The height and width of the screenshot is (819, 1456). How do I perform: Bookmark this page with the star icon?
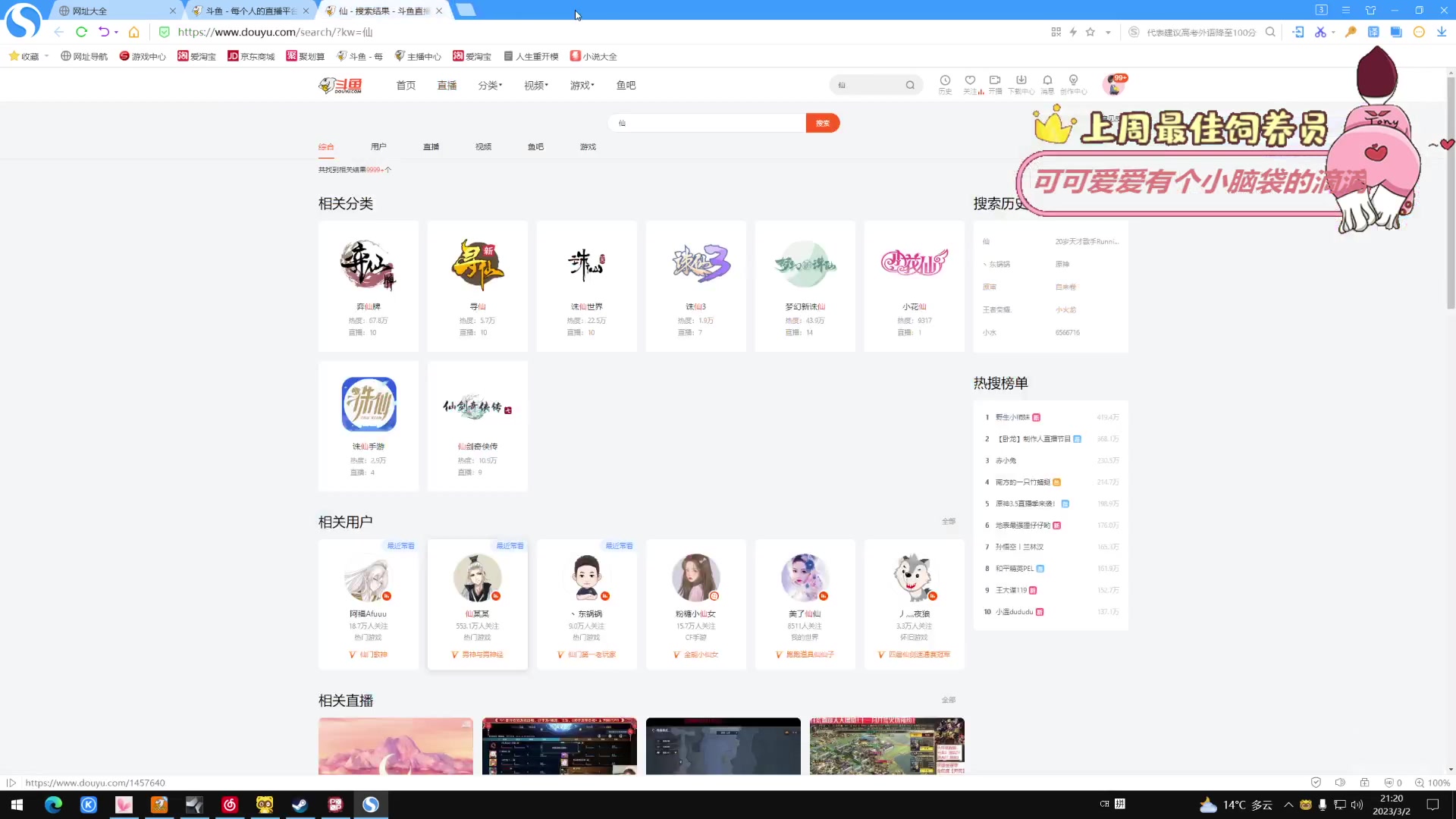click(x=1090, y=32)
